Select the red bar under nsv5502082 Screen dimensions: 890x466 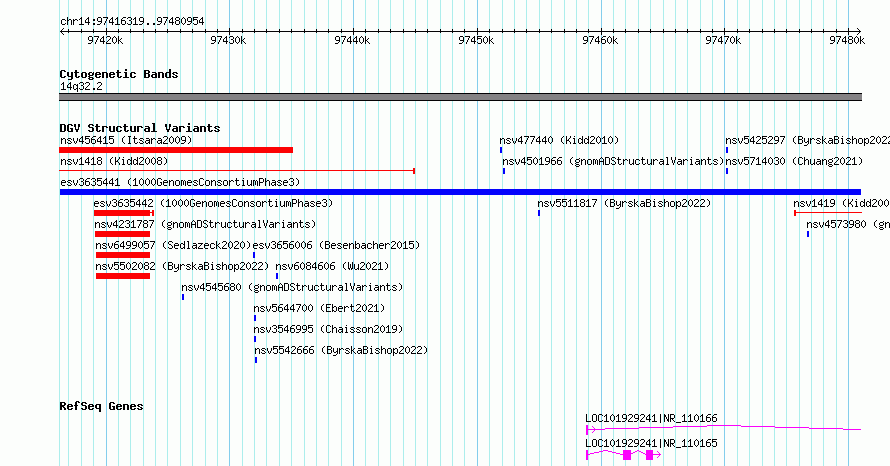pos(123,276)
